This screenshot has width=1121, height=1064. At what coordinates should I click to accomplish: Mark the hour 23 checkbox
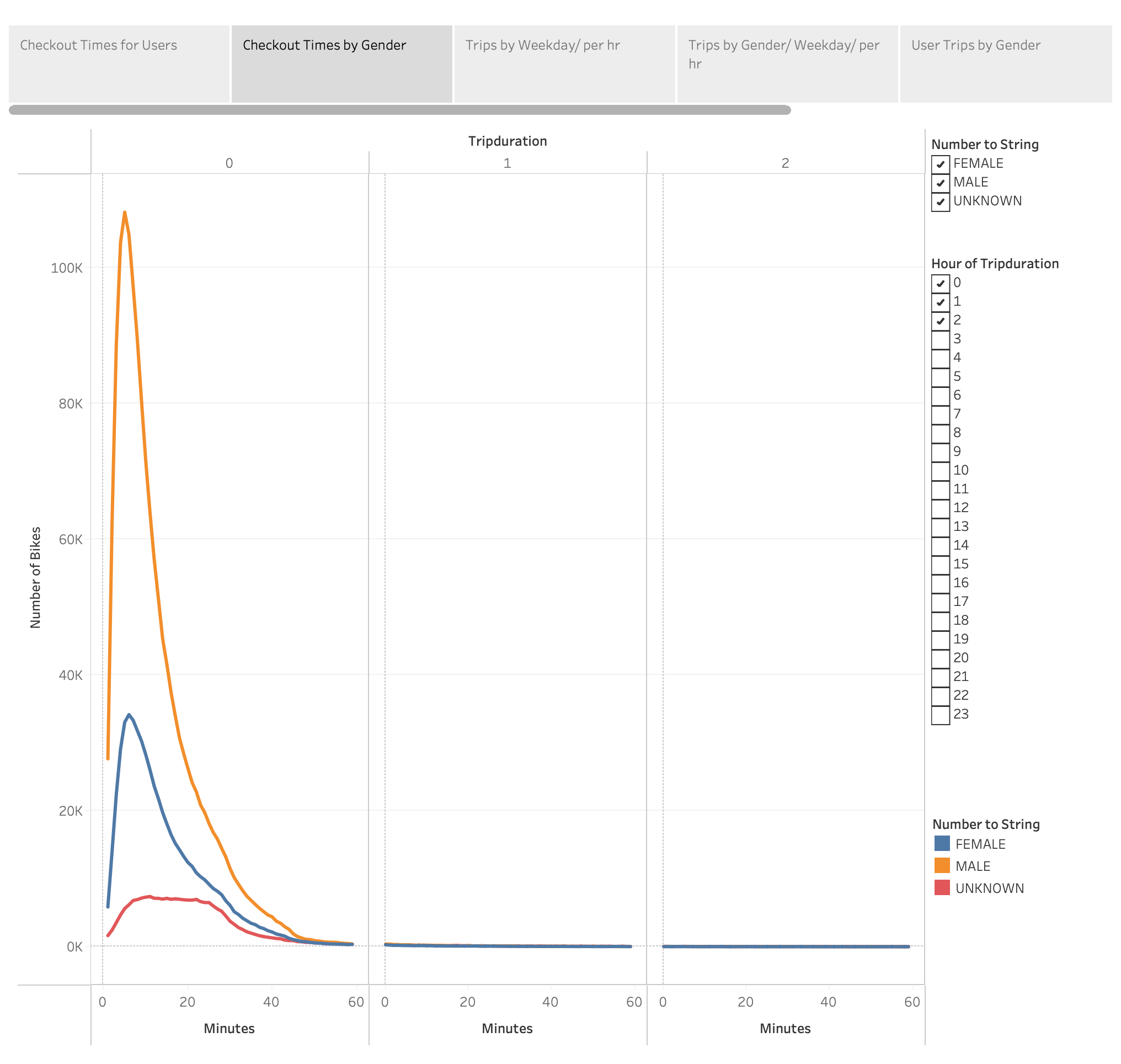click(x=941, y=715)
